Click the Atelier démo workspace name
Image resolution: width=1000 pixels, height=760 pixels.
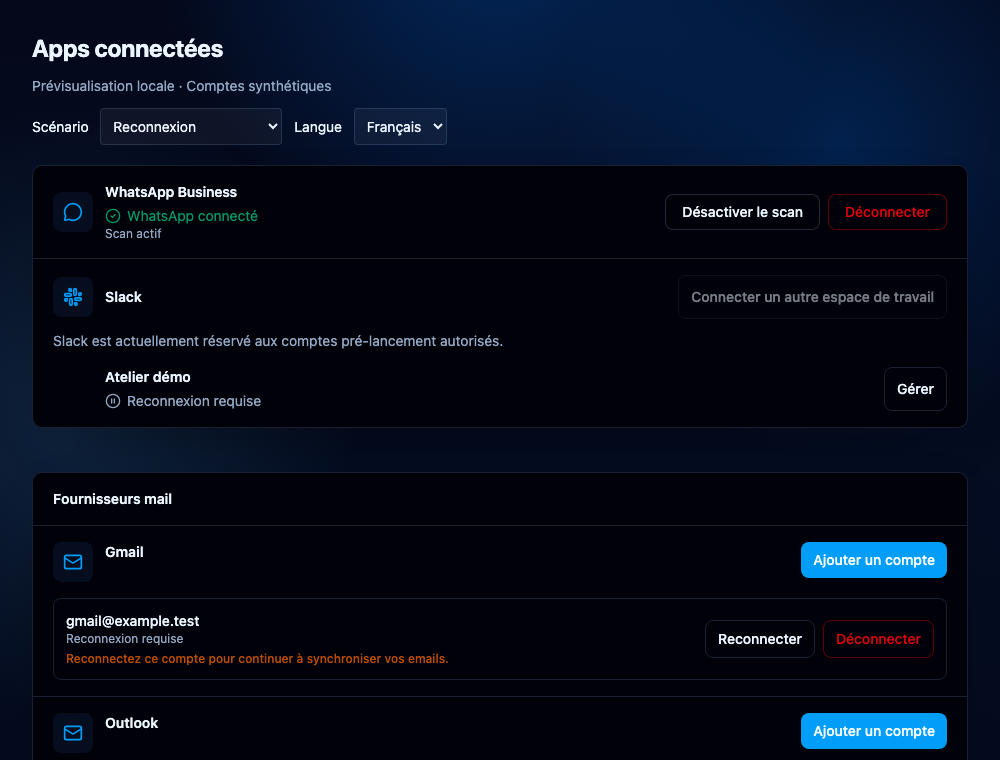pyautogui.click(x=148, y=377)
